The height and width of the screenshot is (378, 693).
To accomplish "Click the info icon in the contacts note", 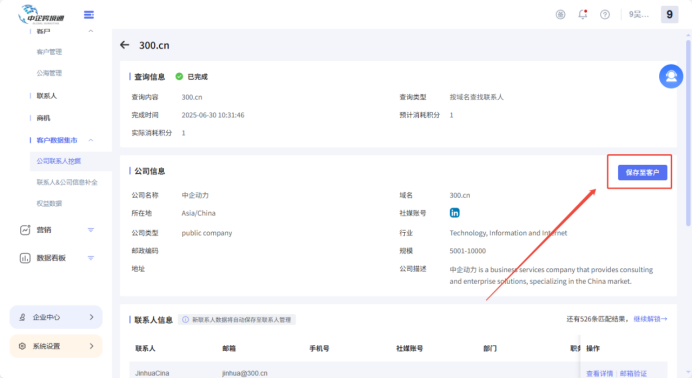I will click(x=185, y=320).
